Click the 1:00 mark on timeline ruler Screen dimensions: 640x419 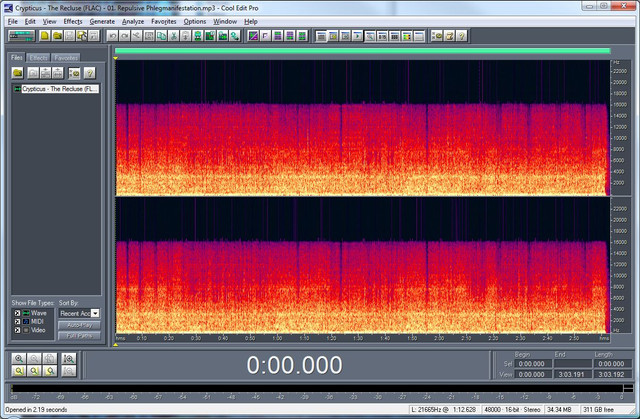click(x=277, y=338)
